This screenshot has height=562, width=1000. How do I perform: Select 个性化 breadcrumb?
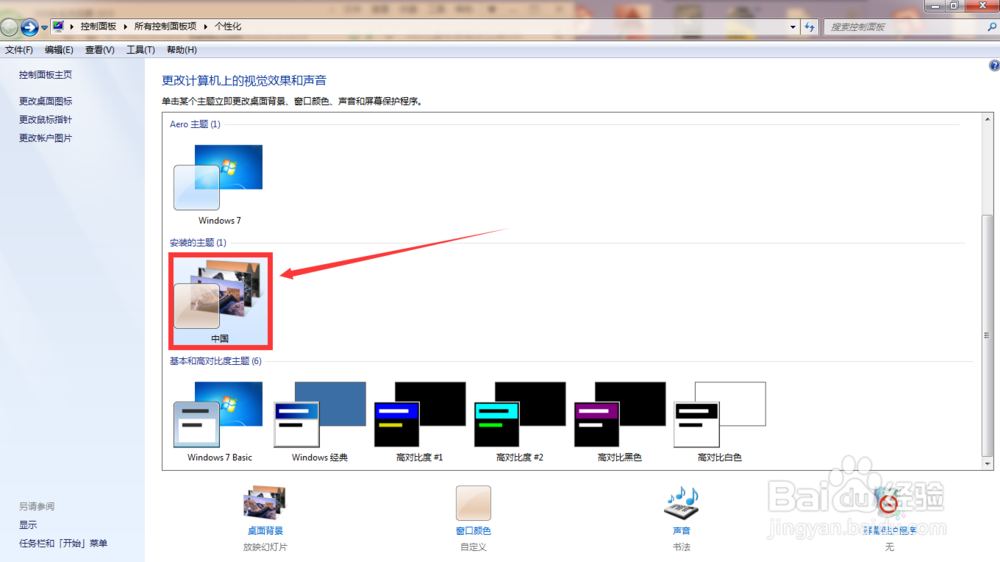(228, 26)
